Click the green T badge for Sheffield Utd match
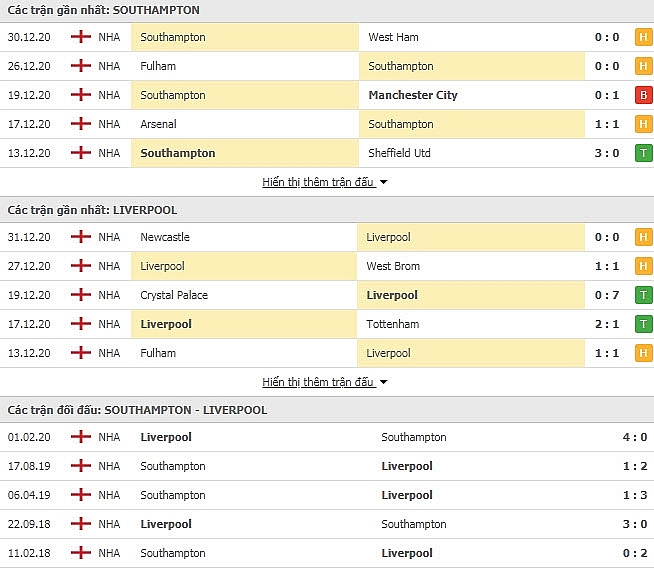 (644, 153)
